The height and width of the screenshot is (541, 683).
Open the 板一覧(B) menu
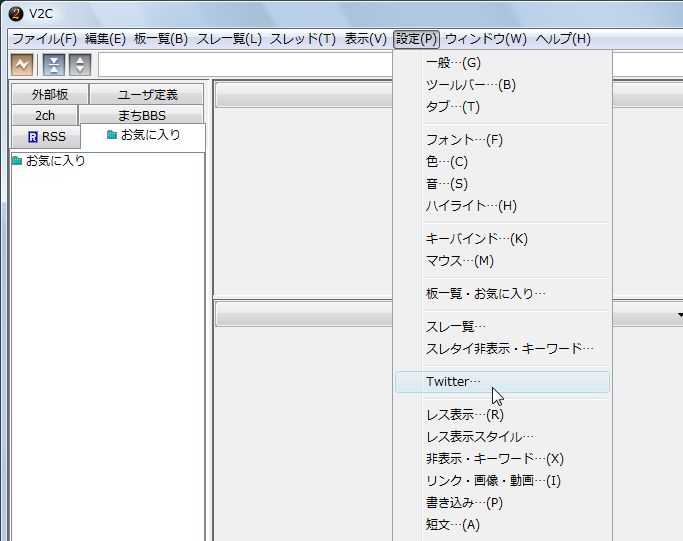(x=161, y=39)
